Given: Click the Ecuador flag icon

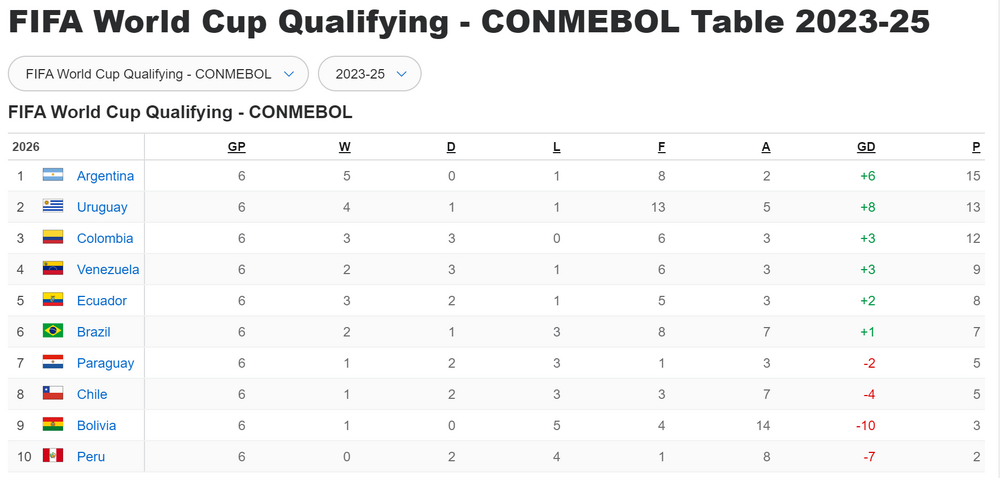Looking at the screenshot, I should tap(53, 300).
